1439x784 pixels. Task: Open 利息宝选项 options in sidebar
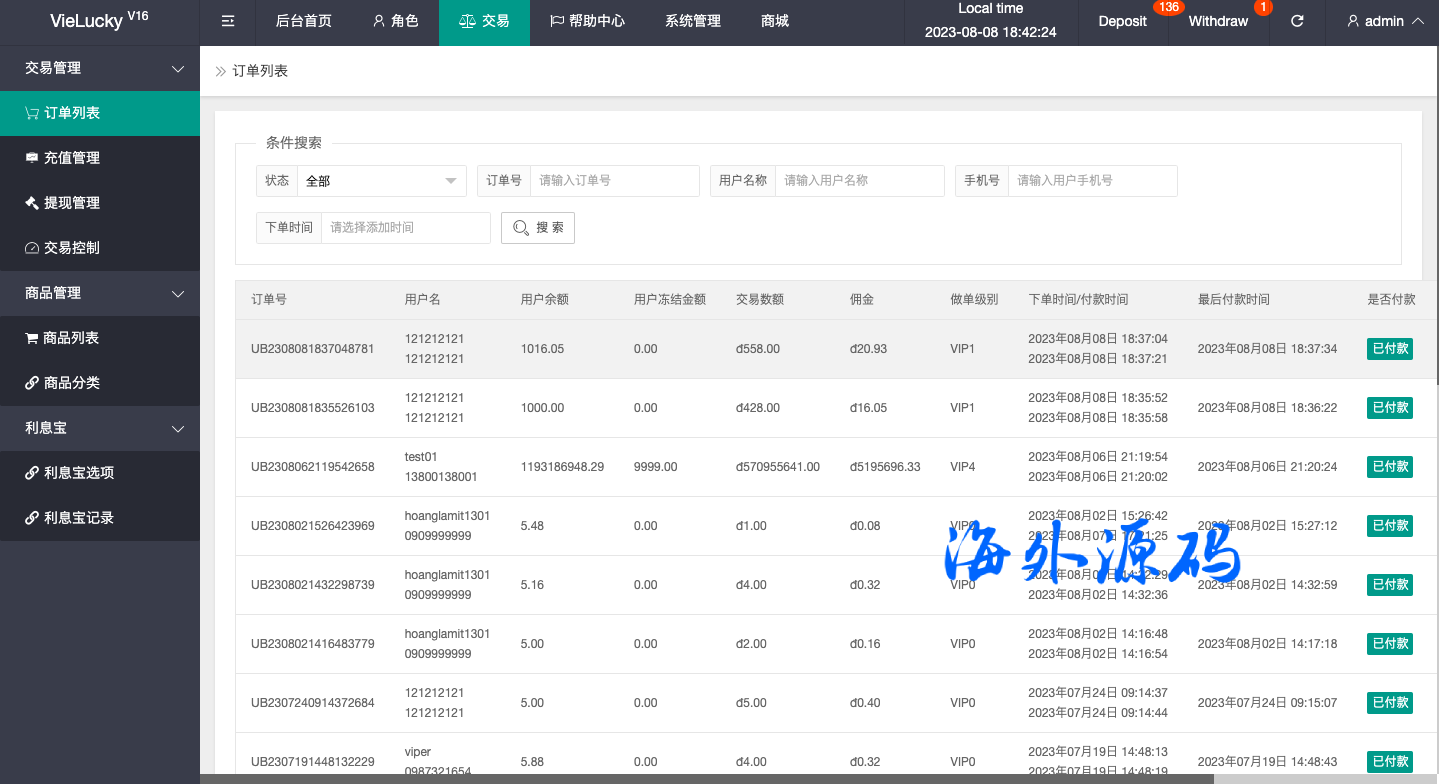[79, 473]
